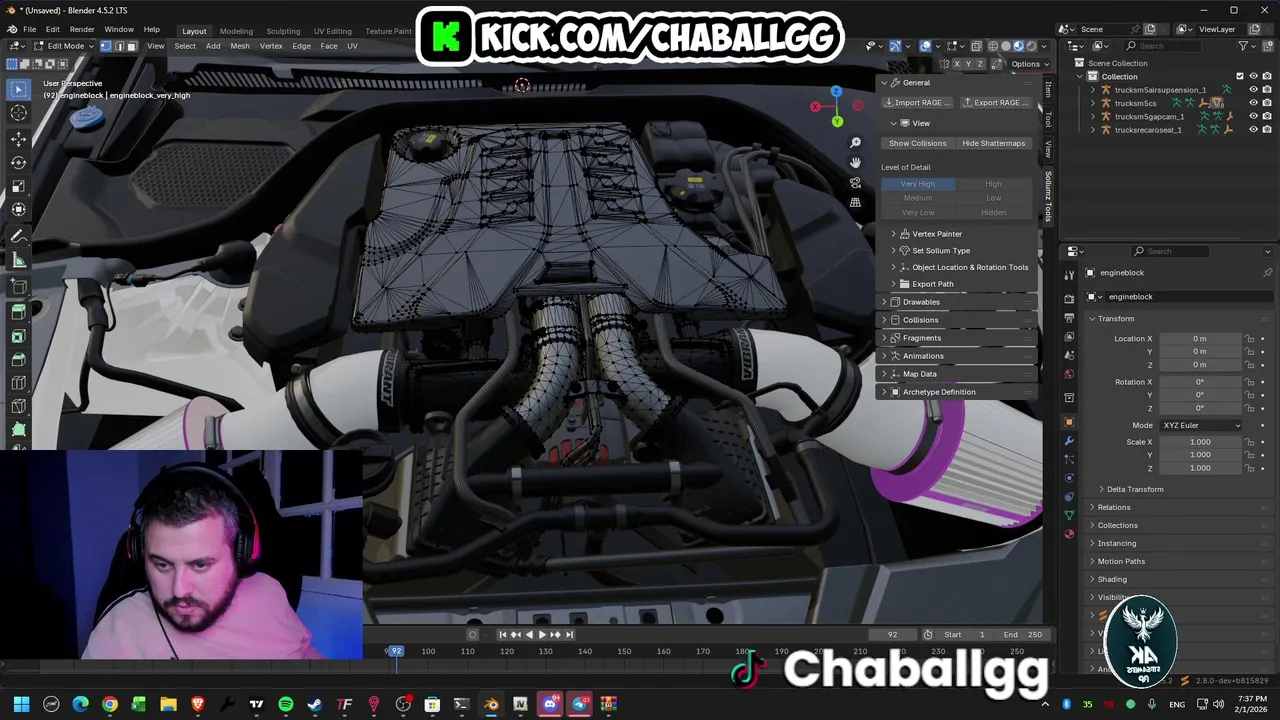Toggle viewport overlays

926,46
